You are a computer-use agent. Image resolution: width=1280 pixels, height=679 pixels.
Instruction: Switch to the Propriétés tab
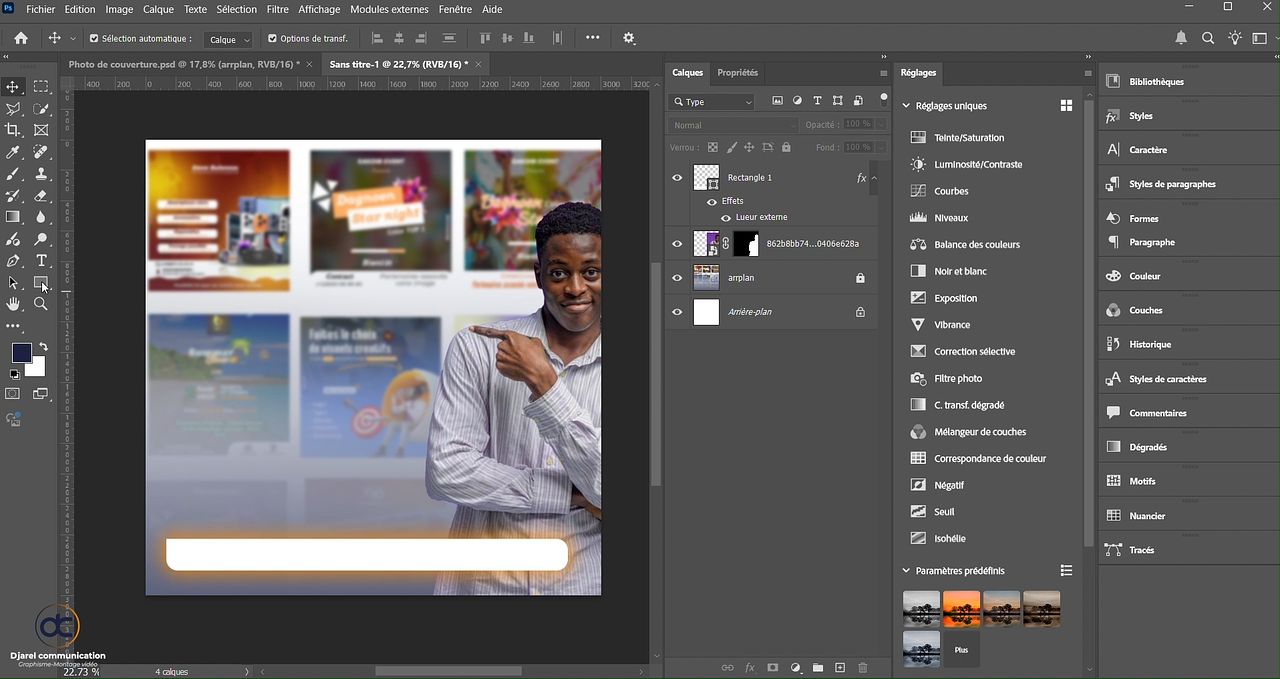point(737,73)
